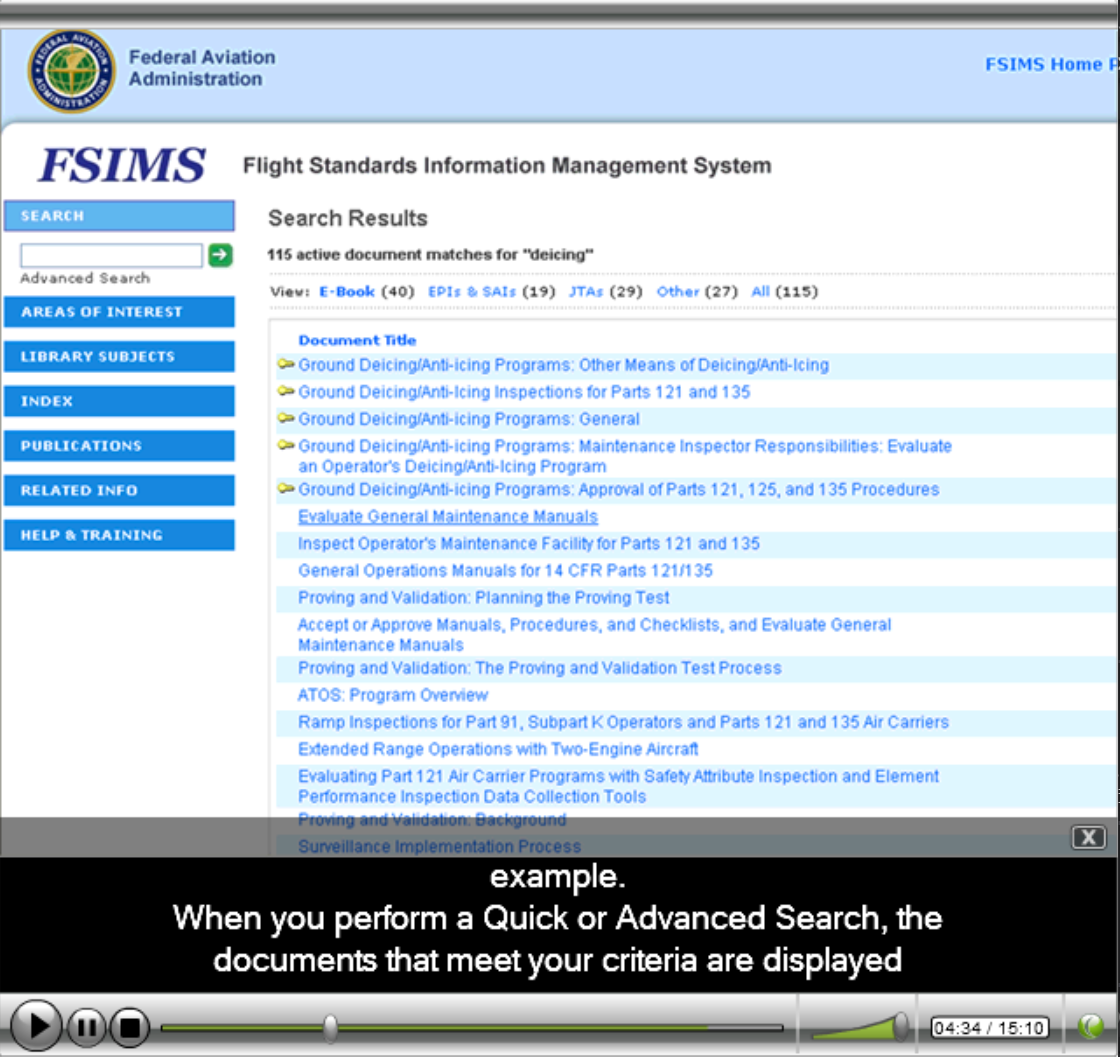Image resolution: width=1120 pixels, height=1057 pixels.
Task: Open Evaluate an Operator's Deicing/Anti-Icing Program document
Action: coord(625,456)
